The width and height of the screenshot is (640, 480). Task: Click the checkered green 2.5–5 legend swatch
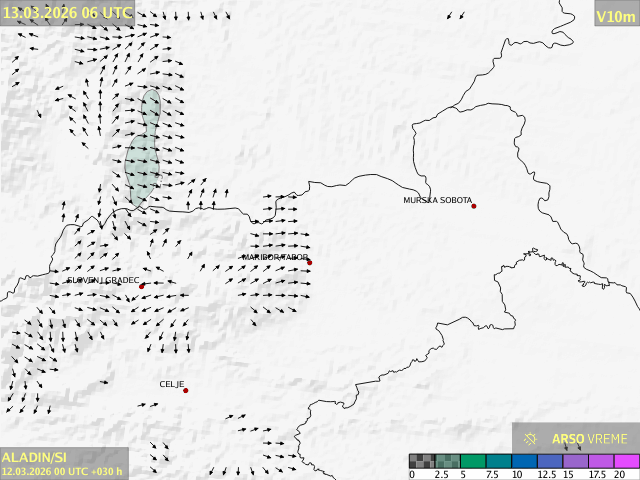pyautogui.click(x=448, y=462)
